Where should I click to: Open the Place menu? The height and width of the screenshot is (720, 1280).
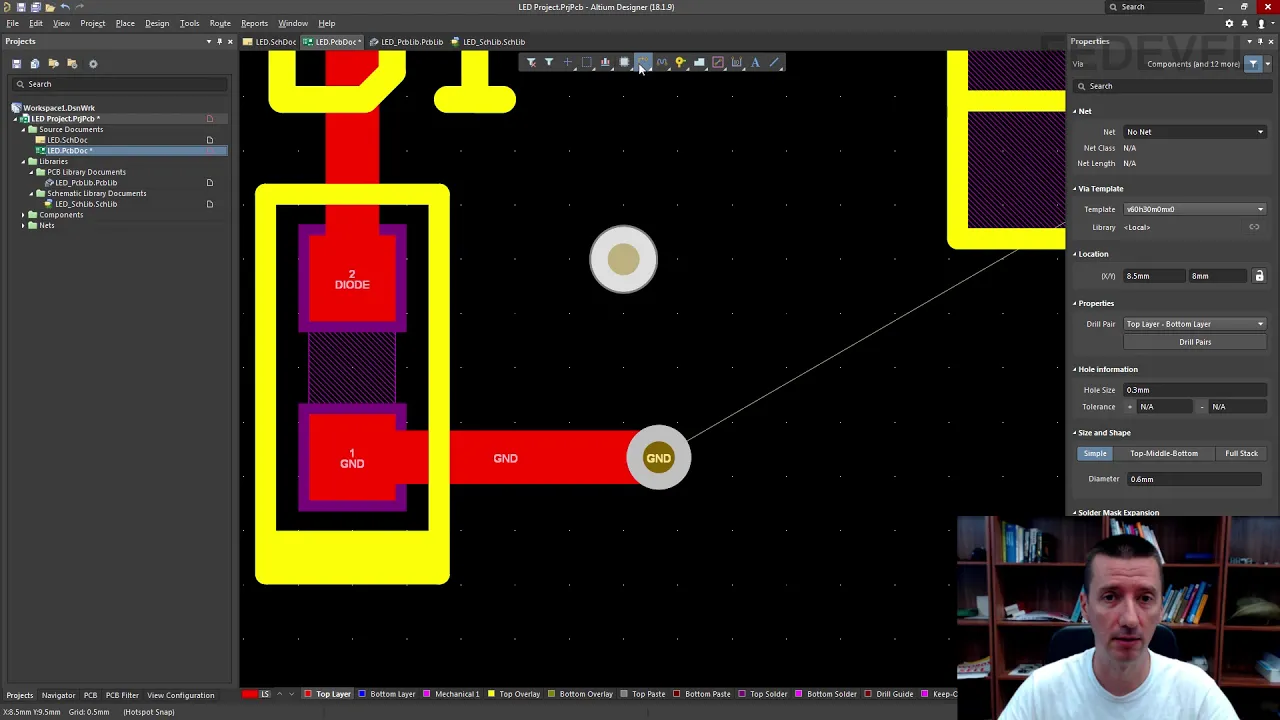click(x=125, y=23)
